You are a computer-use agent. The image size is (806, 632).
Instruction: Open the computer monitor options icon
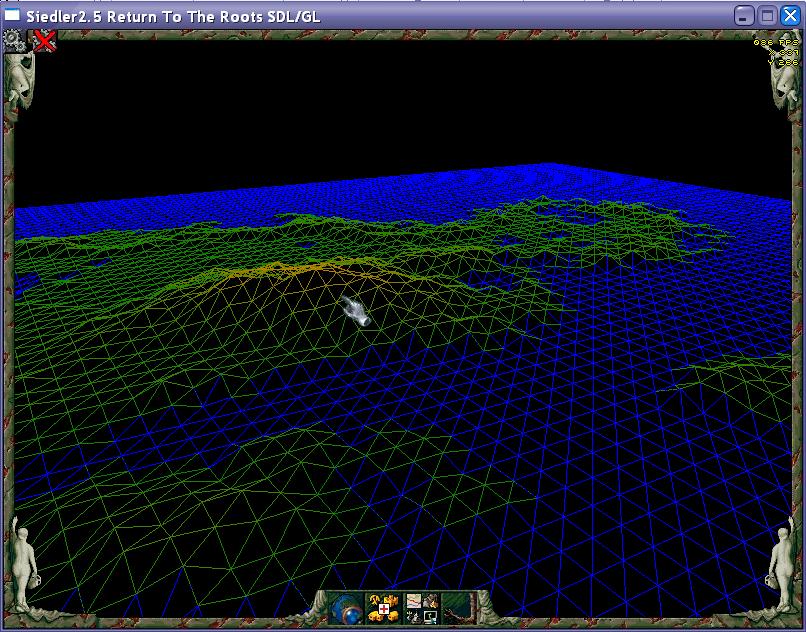[430, 616]
